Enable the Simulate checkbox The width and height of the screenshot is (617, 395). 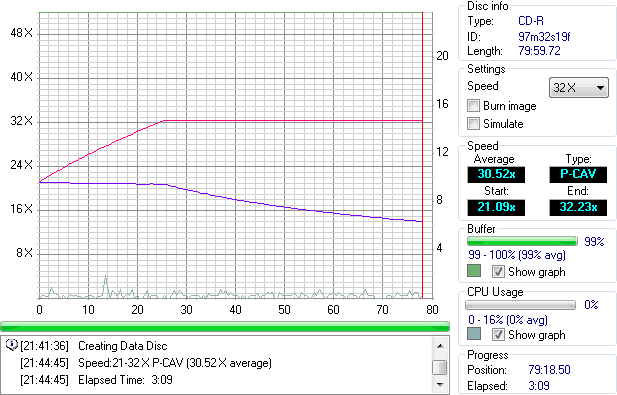click(x=473, y=124)
